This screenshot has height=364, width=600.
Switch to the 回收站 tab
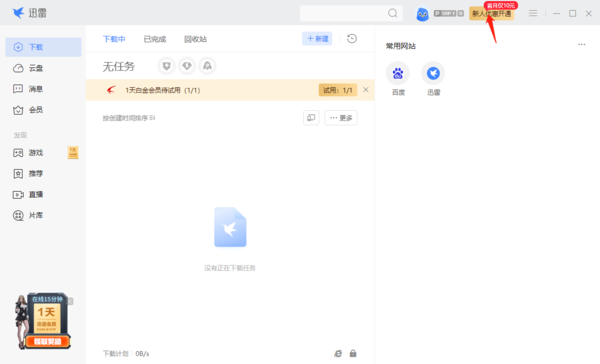(196, 39)
